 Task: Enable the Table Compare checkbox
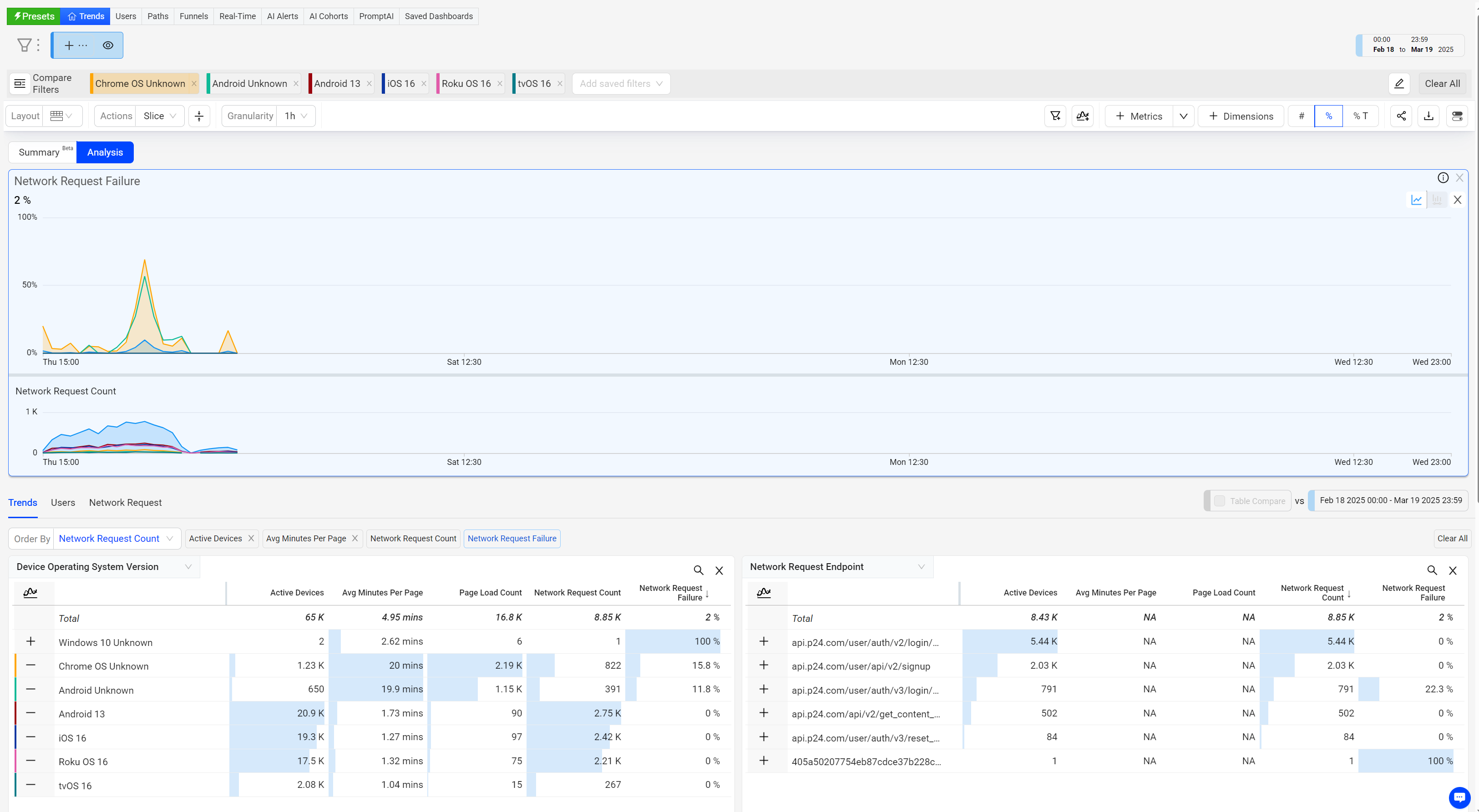point(1220,500)
